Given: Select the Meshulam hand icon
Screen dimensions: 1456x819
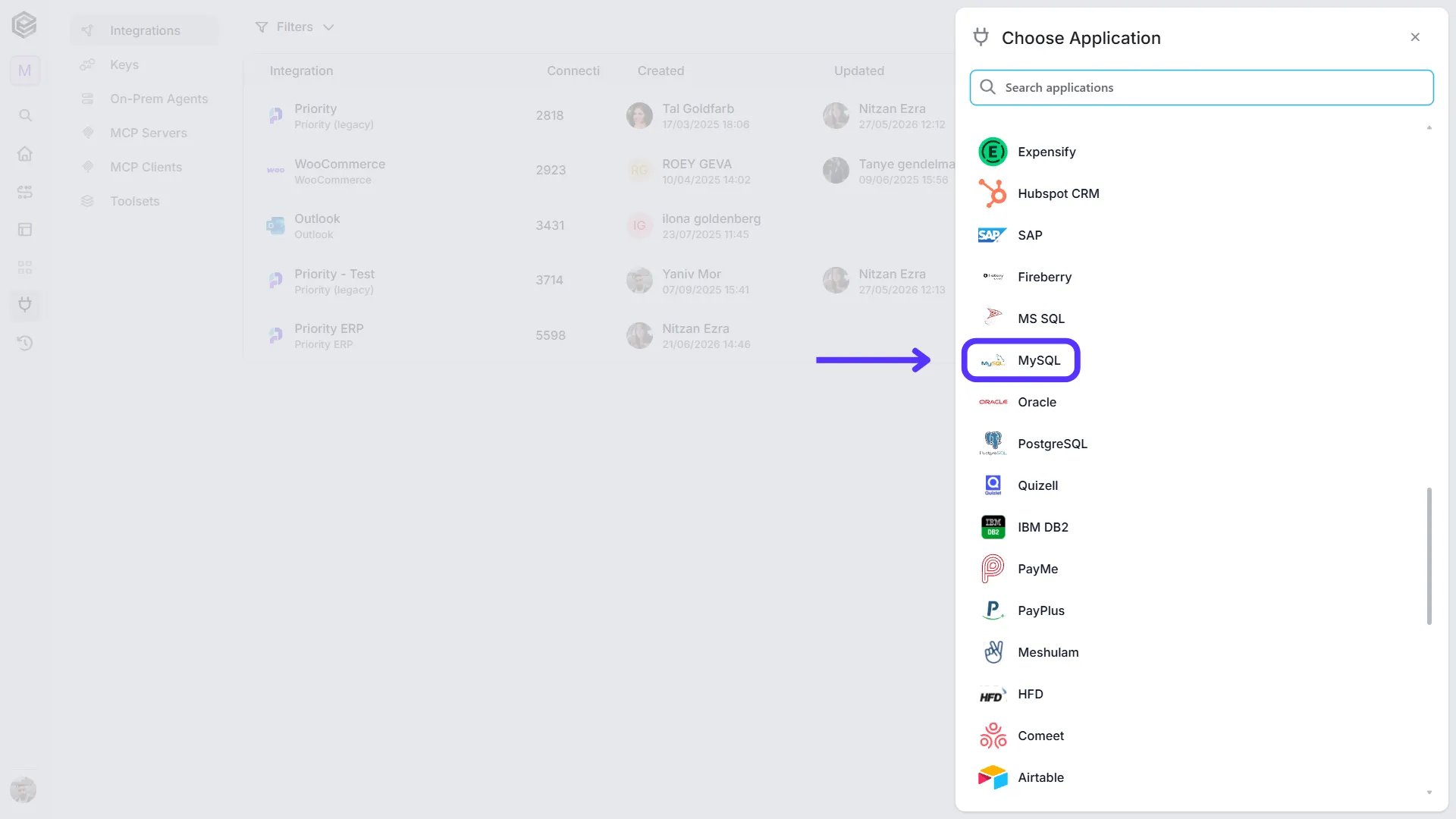Looking at the screenshot, I should pos(993,652).
